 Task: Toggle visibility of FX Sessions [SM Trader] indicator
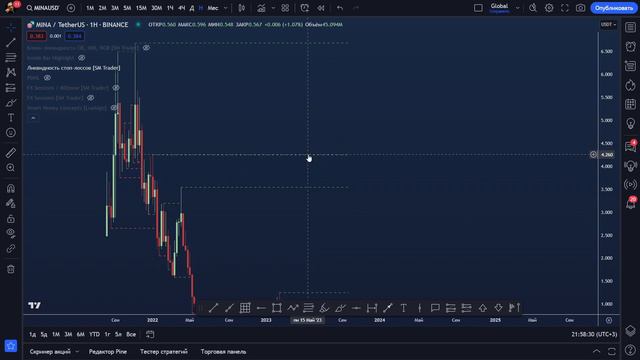(91, 98)
